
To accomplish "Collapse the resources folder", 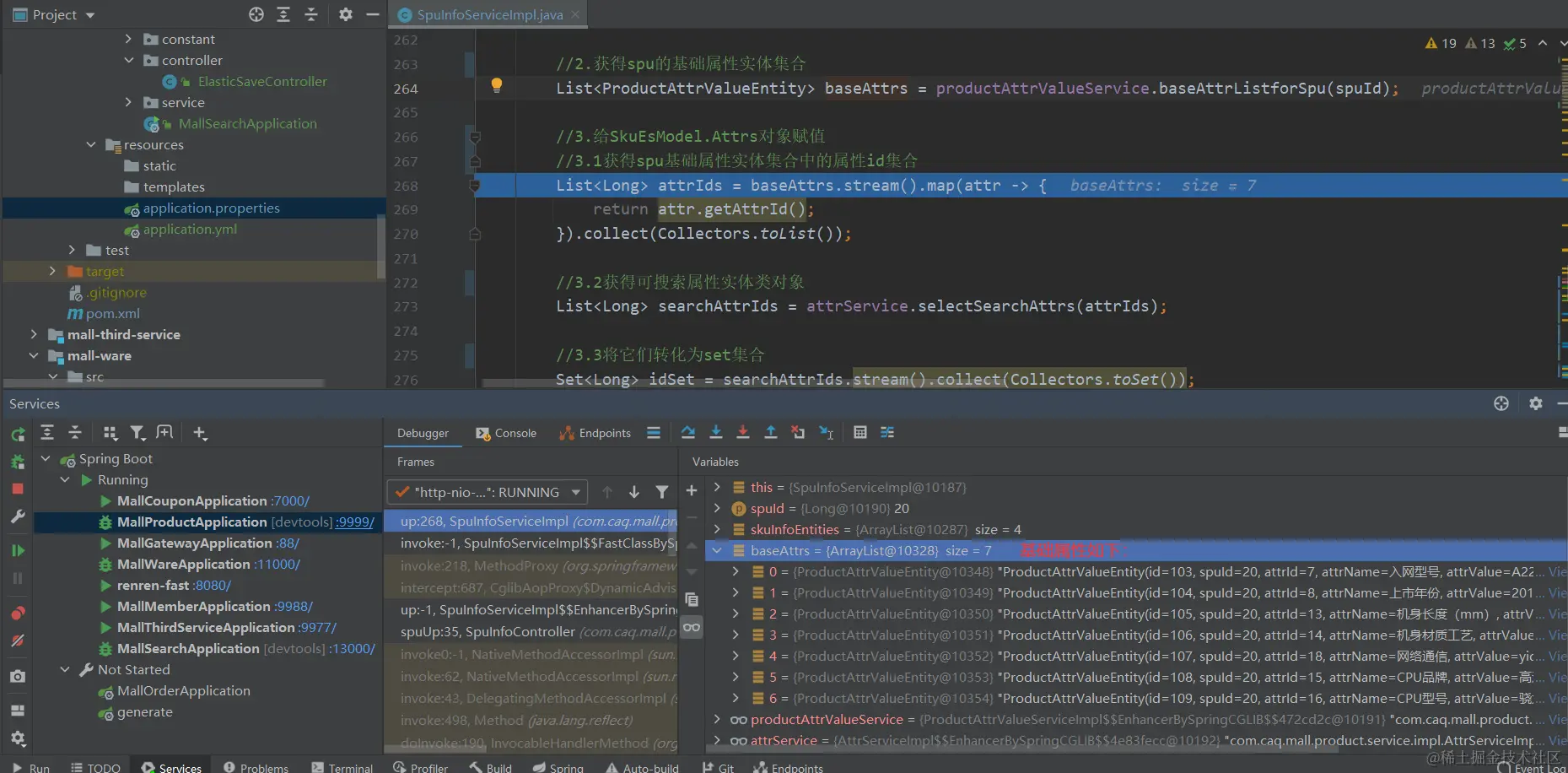I will 91,144.
